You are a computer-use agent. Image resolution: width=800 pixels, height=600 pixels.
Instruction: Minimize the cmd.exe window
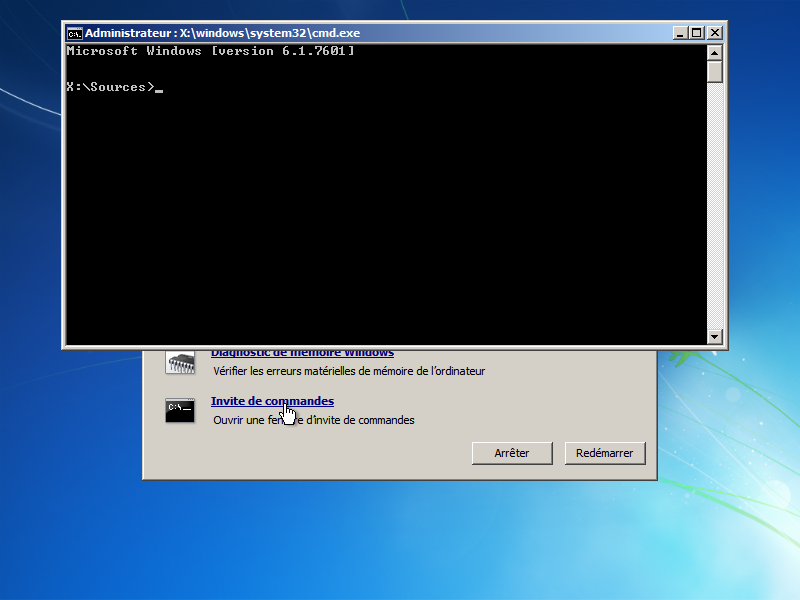tap(680, 33)
